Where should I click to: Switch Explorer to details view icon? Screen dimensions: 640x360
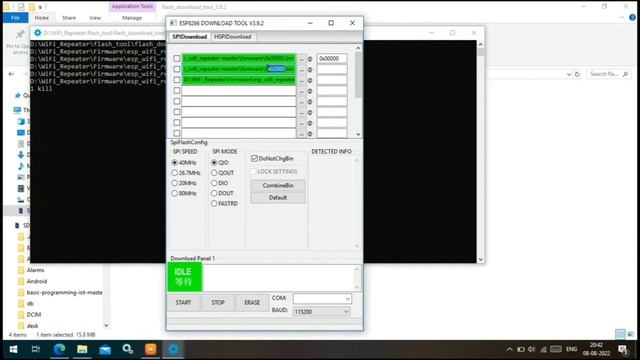(620, 334)
